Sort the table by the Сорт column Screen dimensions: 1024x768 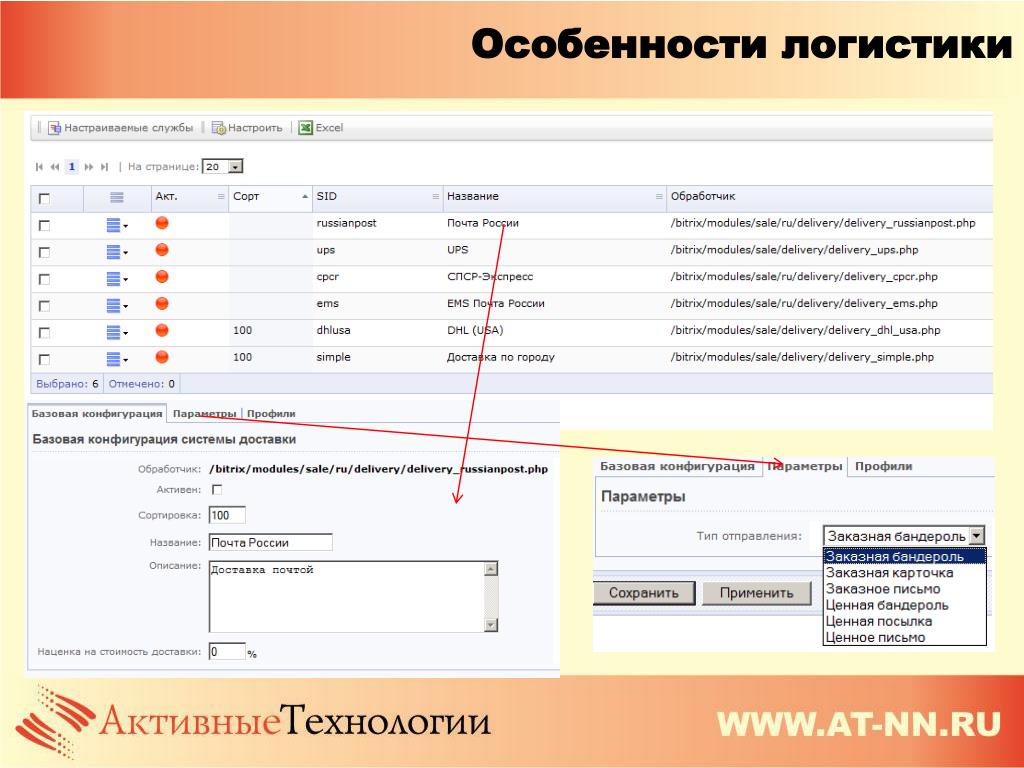[x=270, y=197]
